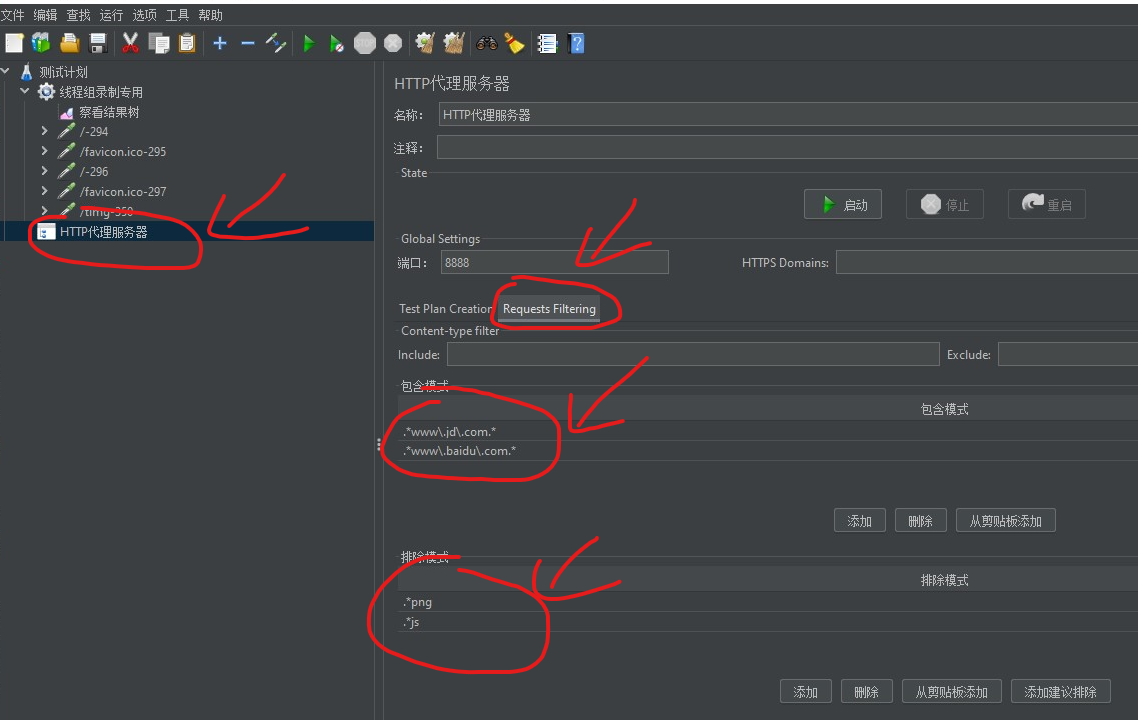Click the 重启 button

coord(1047,205)
